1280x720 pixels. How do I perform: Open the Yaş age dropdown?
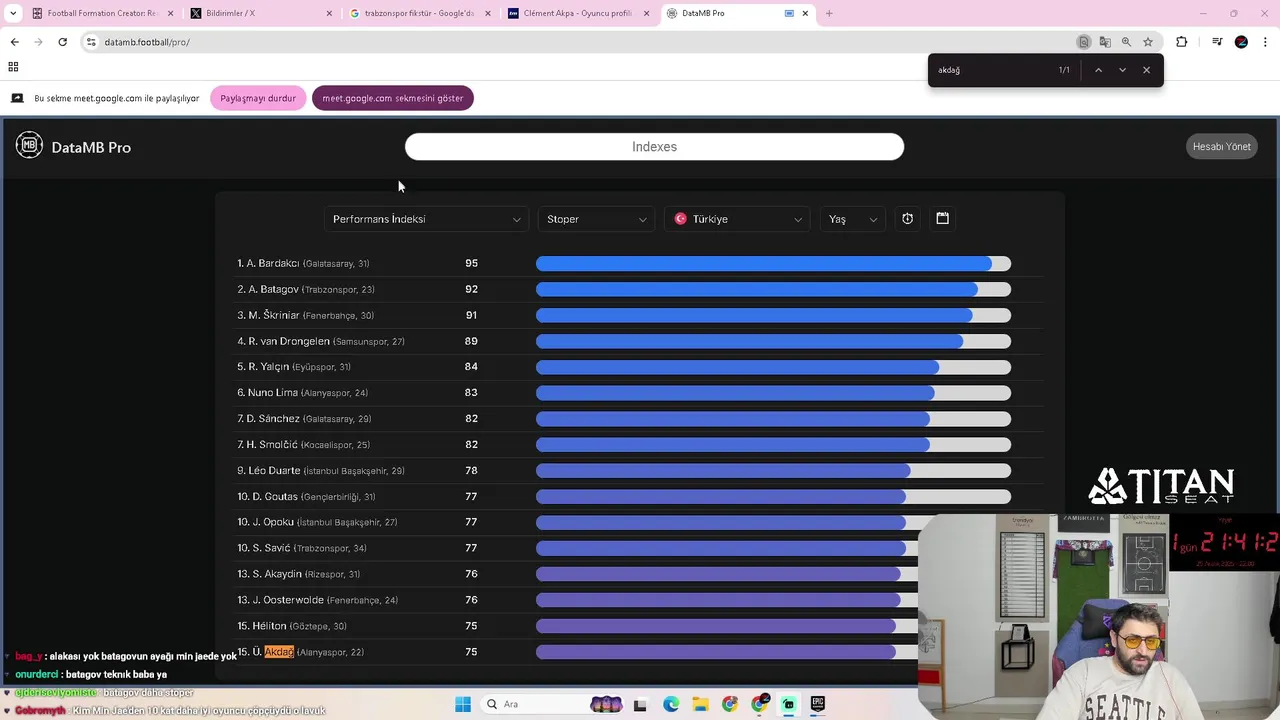click(x=853, y=219)
